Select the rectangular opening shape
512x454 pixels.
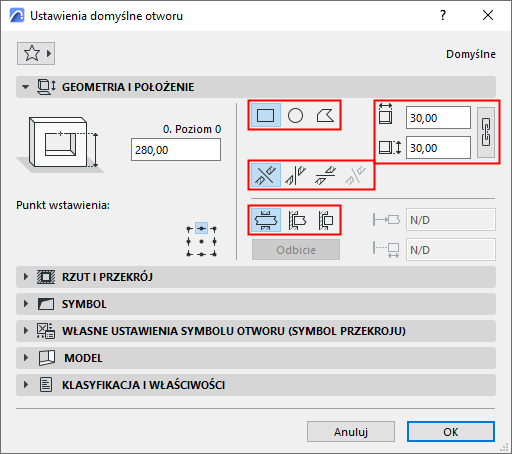point(266,115)
